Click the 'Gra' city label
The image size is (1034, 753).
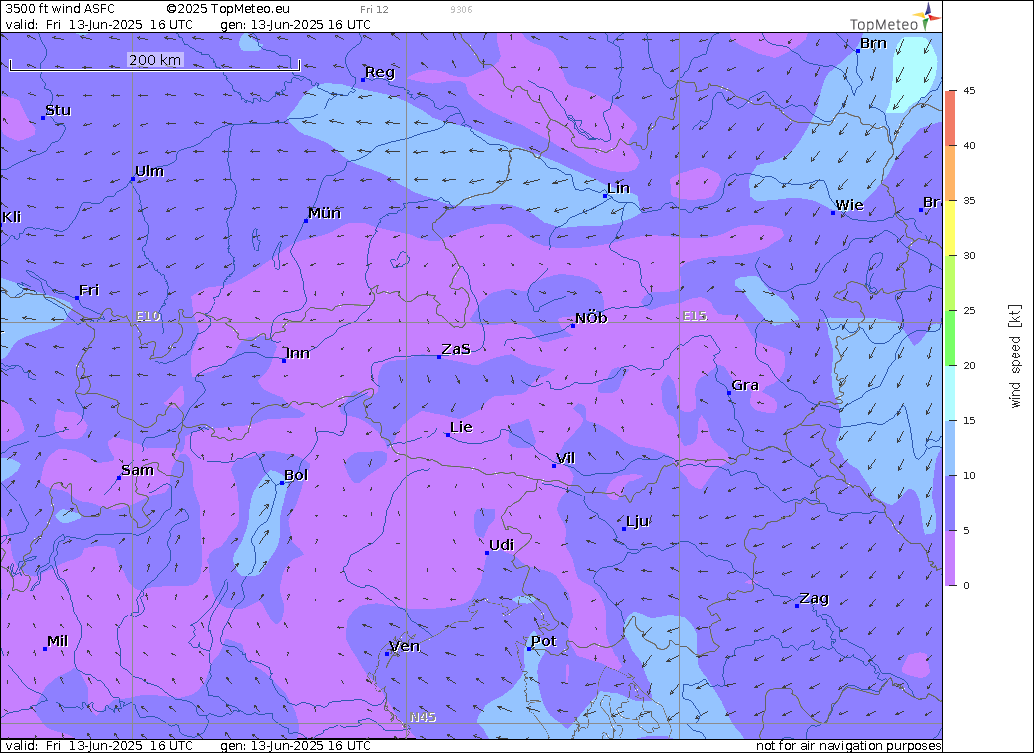(745, 385)
